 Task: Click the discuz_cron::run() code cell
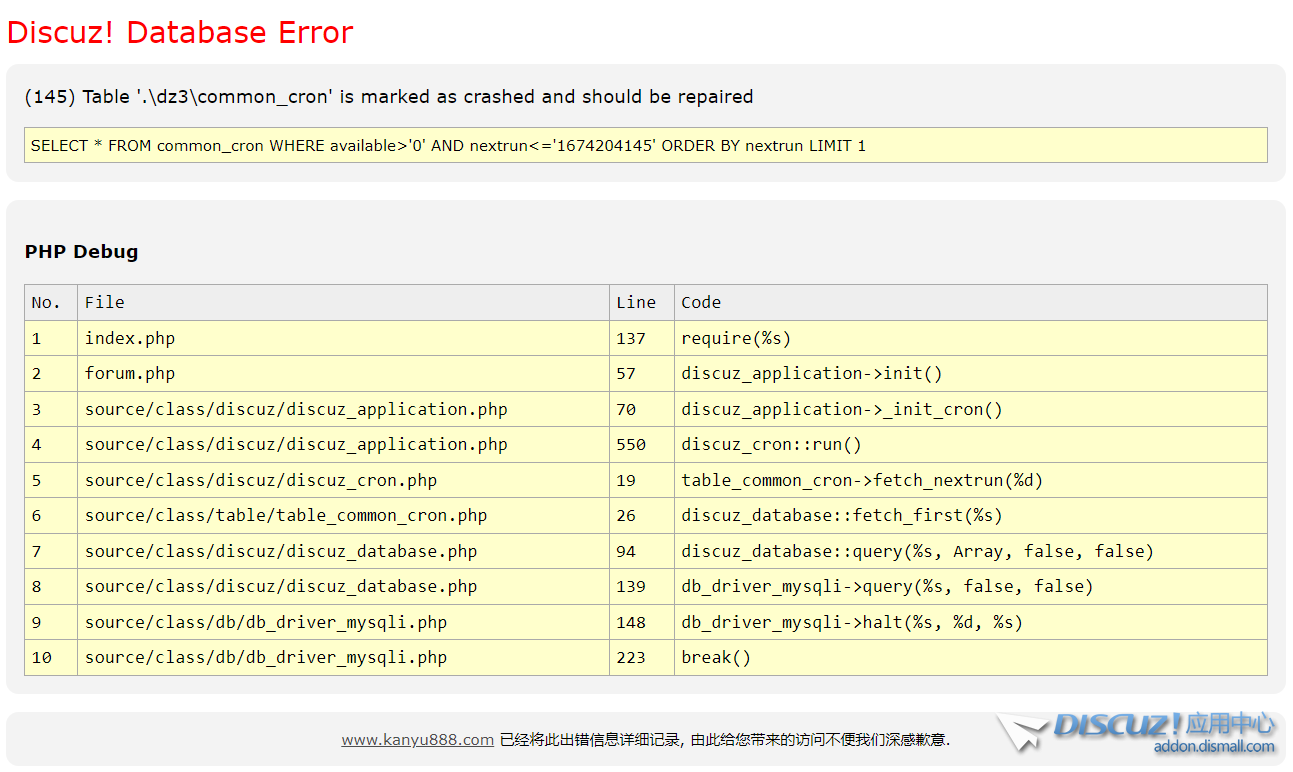[x=771, y=445]
